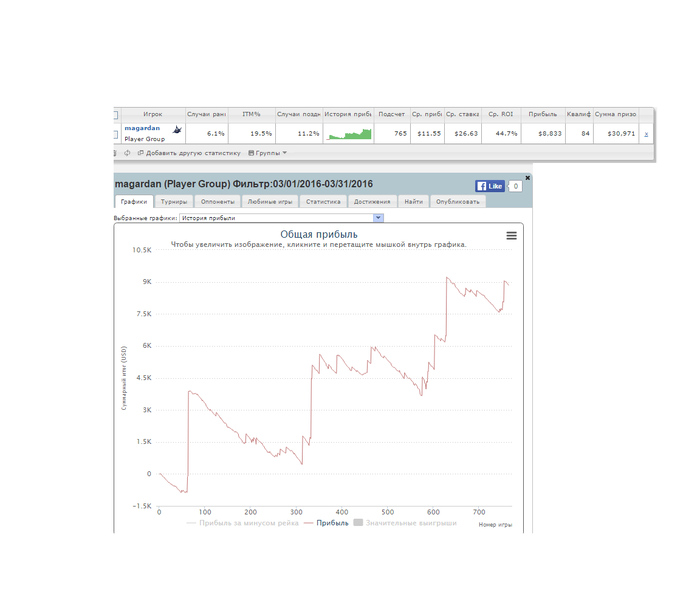
Task: Switch to the Статистика tab
Action: click(x=323, y=201)
